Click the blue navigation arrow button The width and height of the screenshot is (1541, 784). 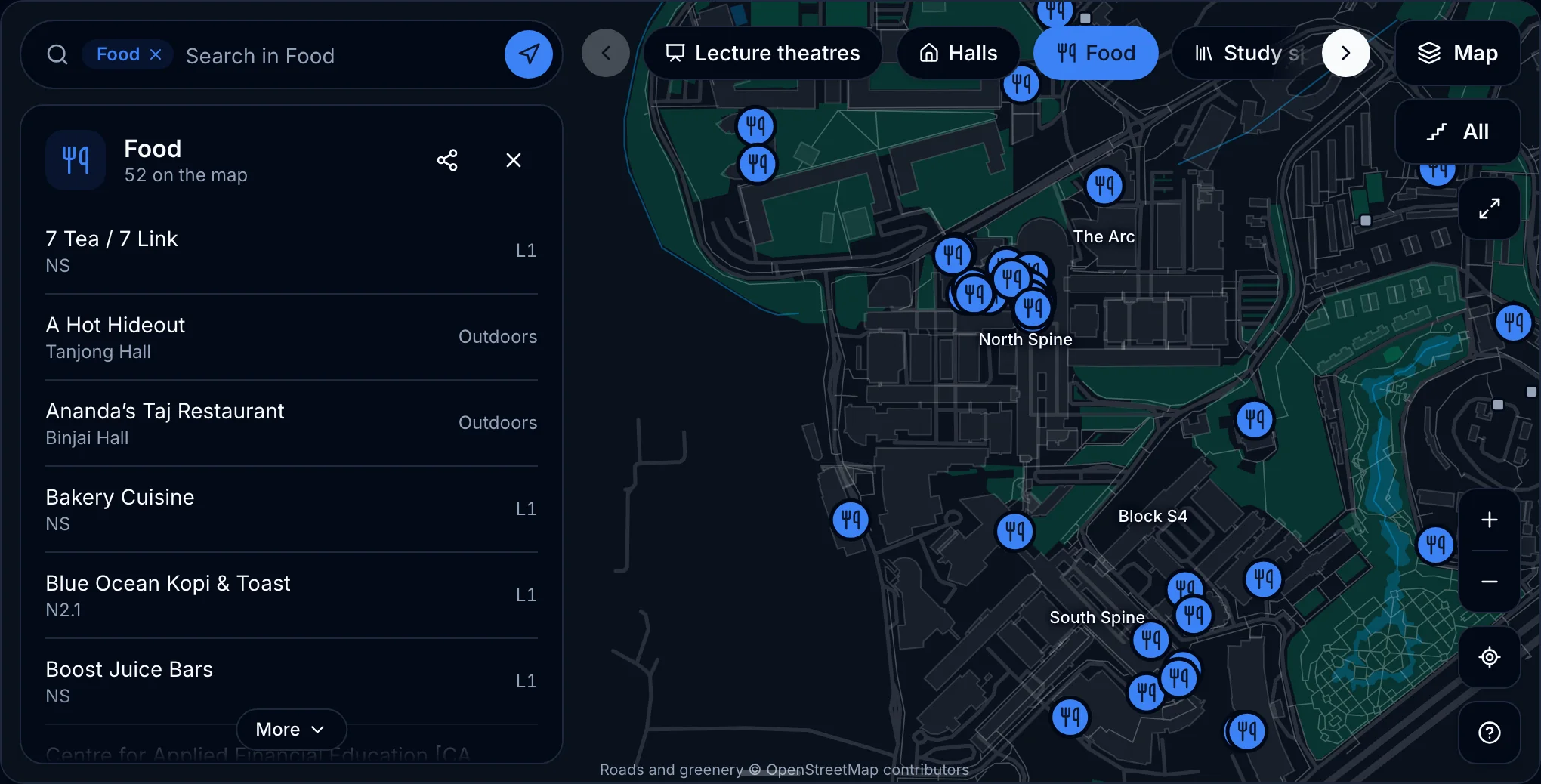click(x=529, y=54)
